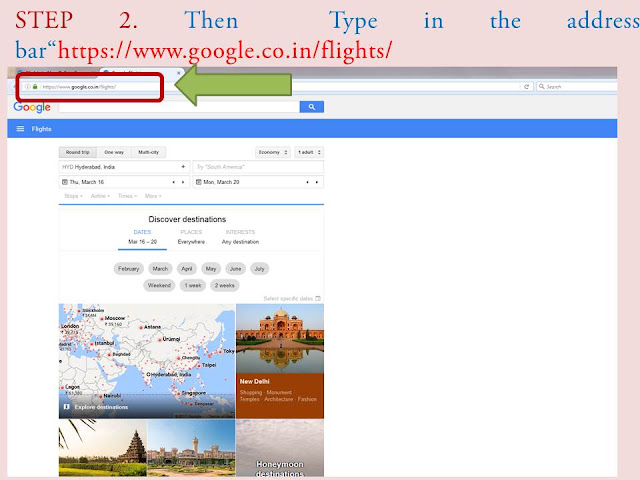Select the One way option
Screen dimensions: 640x480
114,152
